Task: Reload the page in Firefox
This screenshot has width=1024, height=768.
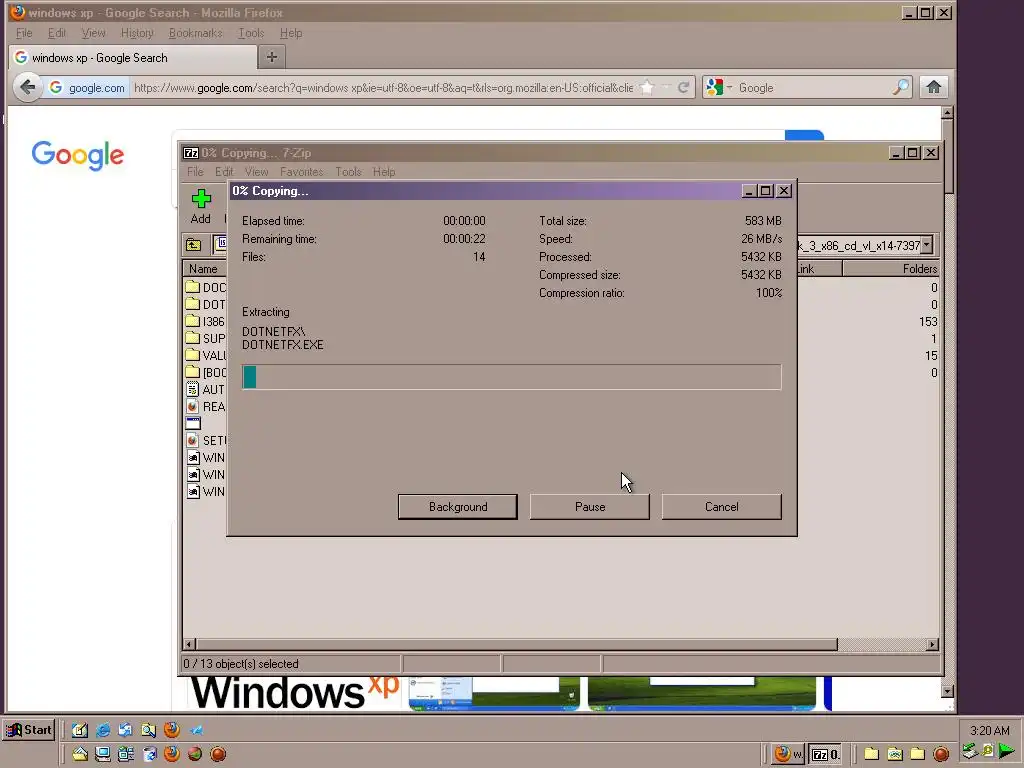Action: pyautogui.click(x=683, y=88)
